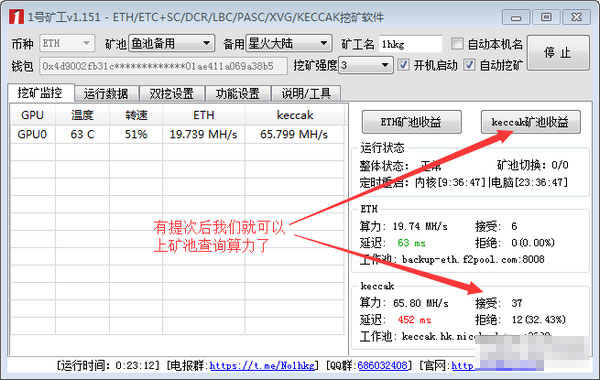Toggle the 自动挖矿 checkbox
The image size is (600, 380).
(x=470, y=65)
